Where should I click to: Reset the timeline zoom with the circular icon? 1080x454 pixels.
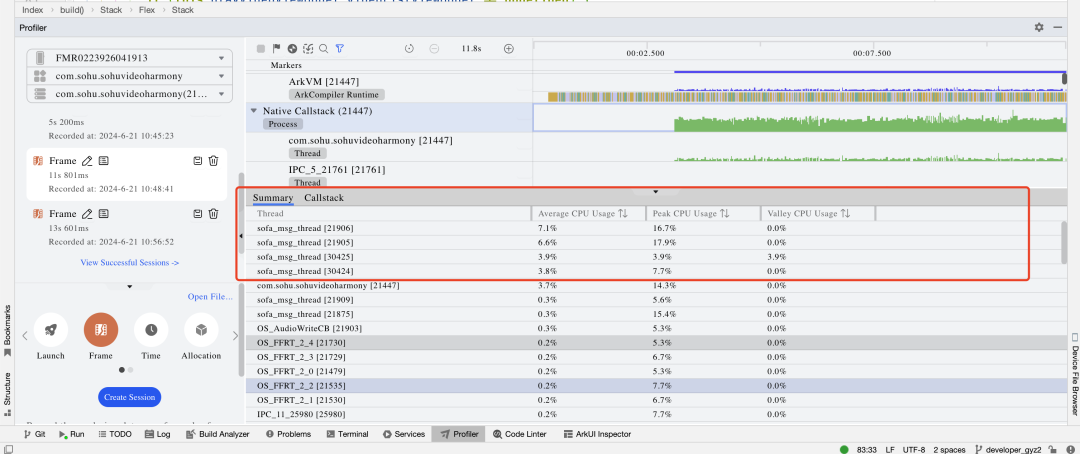click(x=409, y=49)
